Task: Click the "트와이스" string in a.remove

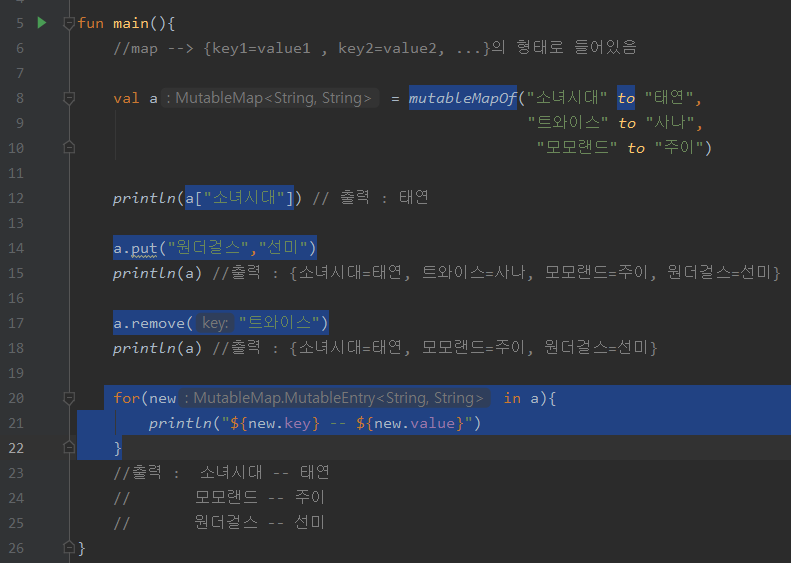Action: [279, 323]
